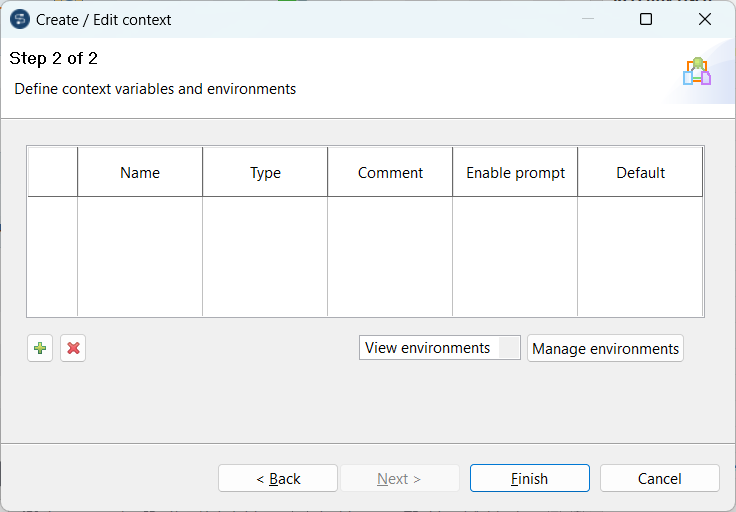Select the Default column header
The width and height of the screenshot is (736, 512).
pos(640,172)
